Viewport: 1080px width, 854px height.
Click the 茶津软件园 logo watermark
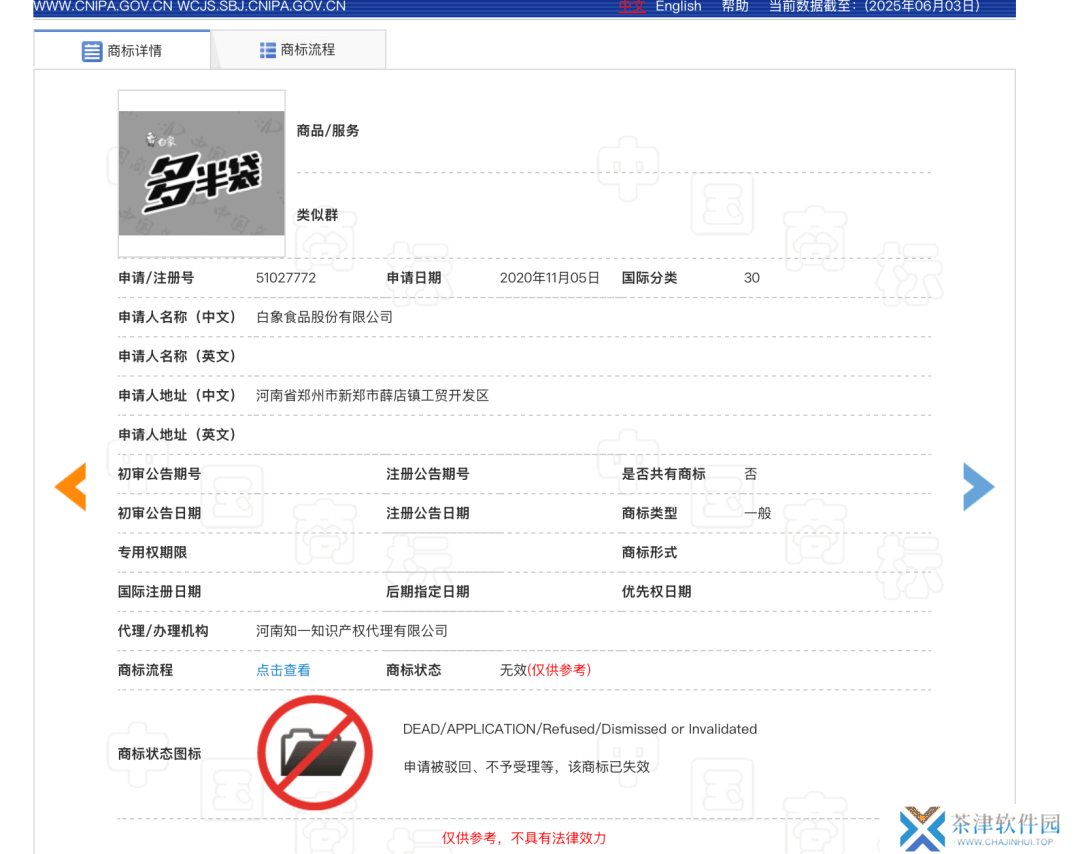point(980,829)
